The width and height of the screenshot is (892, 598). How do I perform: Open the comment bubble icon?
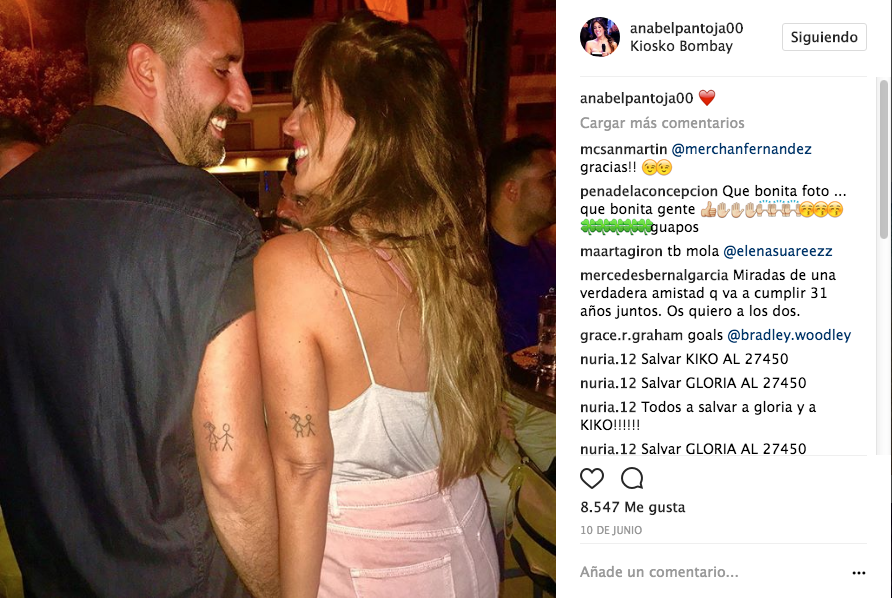(x=632, y=479)
